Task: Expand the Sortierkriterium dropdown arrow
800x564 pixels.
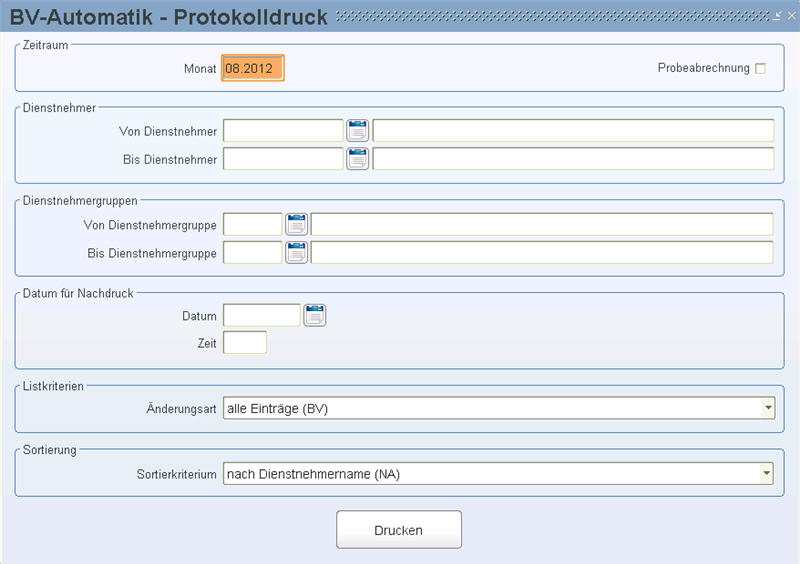Action: pos(766,474)
